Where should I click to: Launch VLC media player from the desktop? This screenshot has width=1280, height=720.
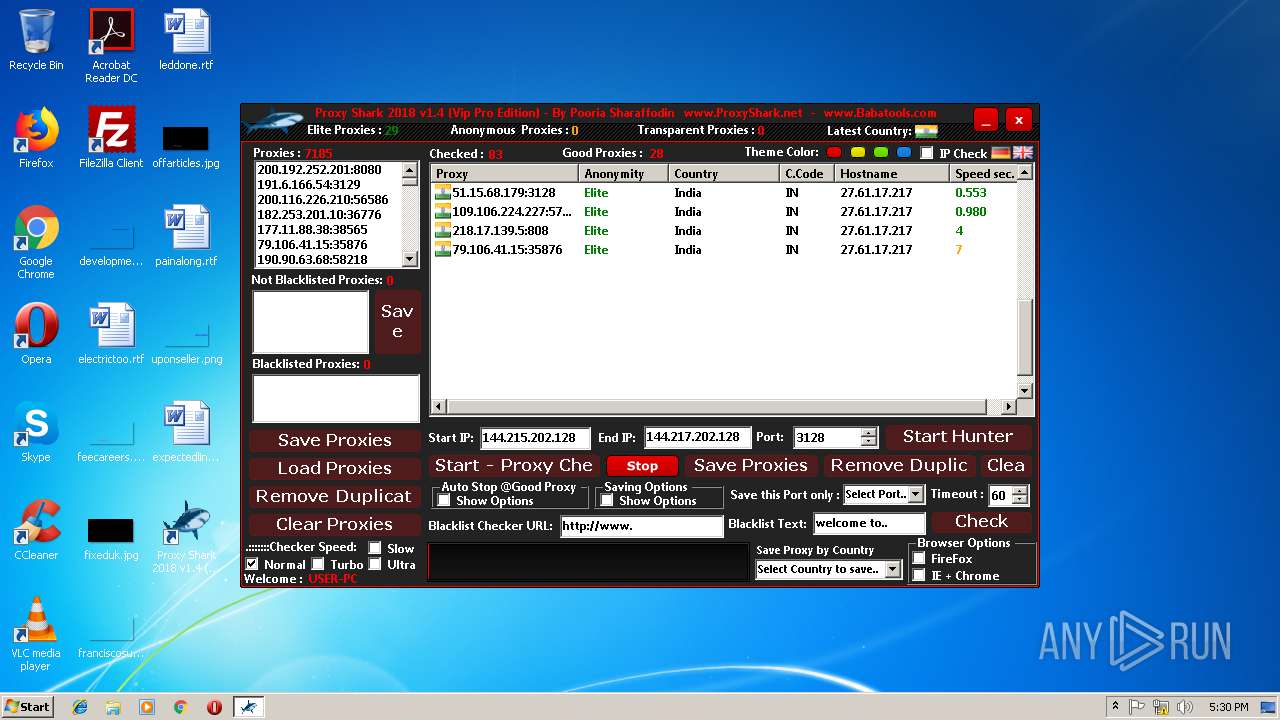[x=36, y=635]
